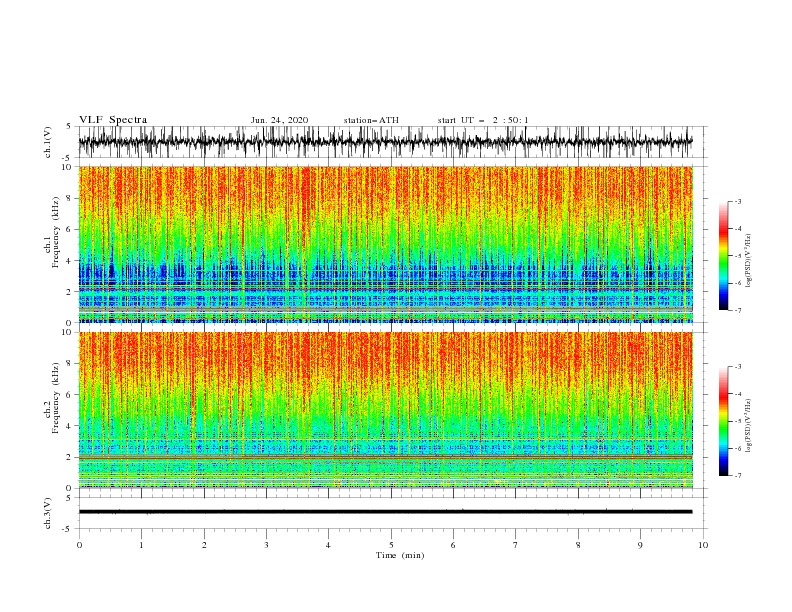Click the ch.1 PSD color scale bar
The height and width of the screenshot is (612, 792).
coord(723,256)
